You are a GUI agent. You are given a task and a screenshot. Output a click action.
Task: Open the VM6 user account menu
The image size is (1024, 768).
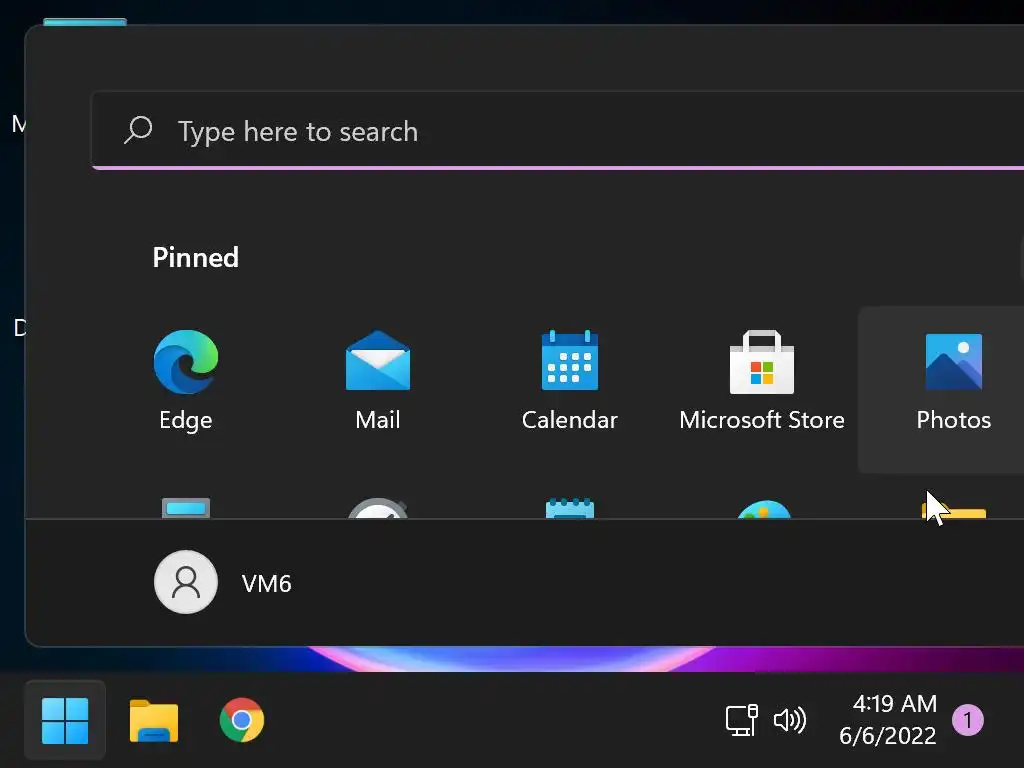(222, 583)
